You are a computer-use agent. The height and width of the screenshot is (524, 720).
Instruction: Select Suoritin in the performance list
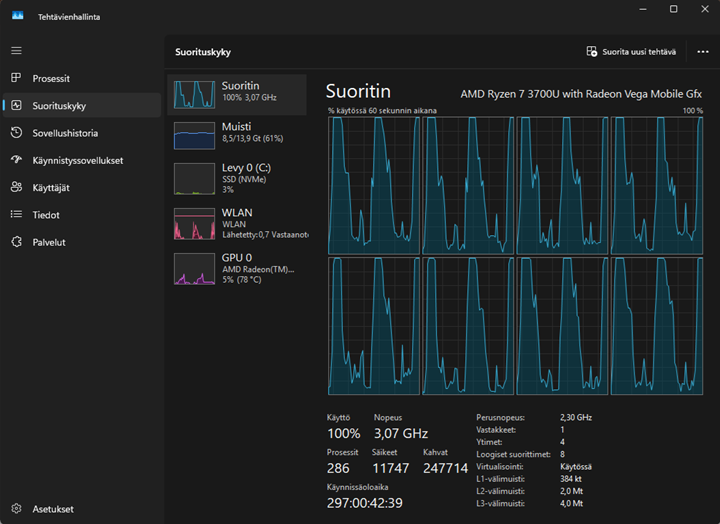236,93
